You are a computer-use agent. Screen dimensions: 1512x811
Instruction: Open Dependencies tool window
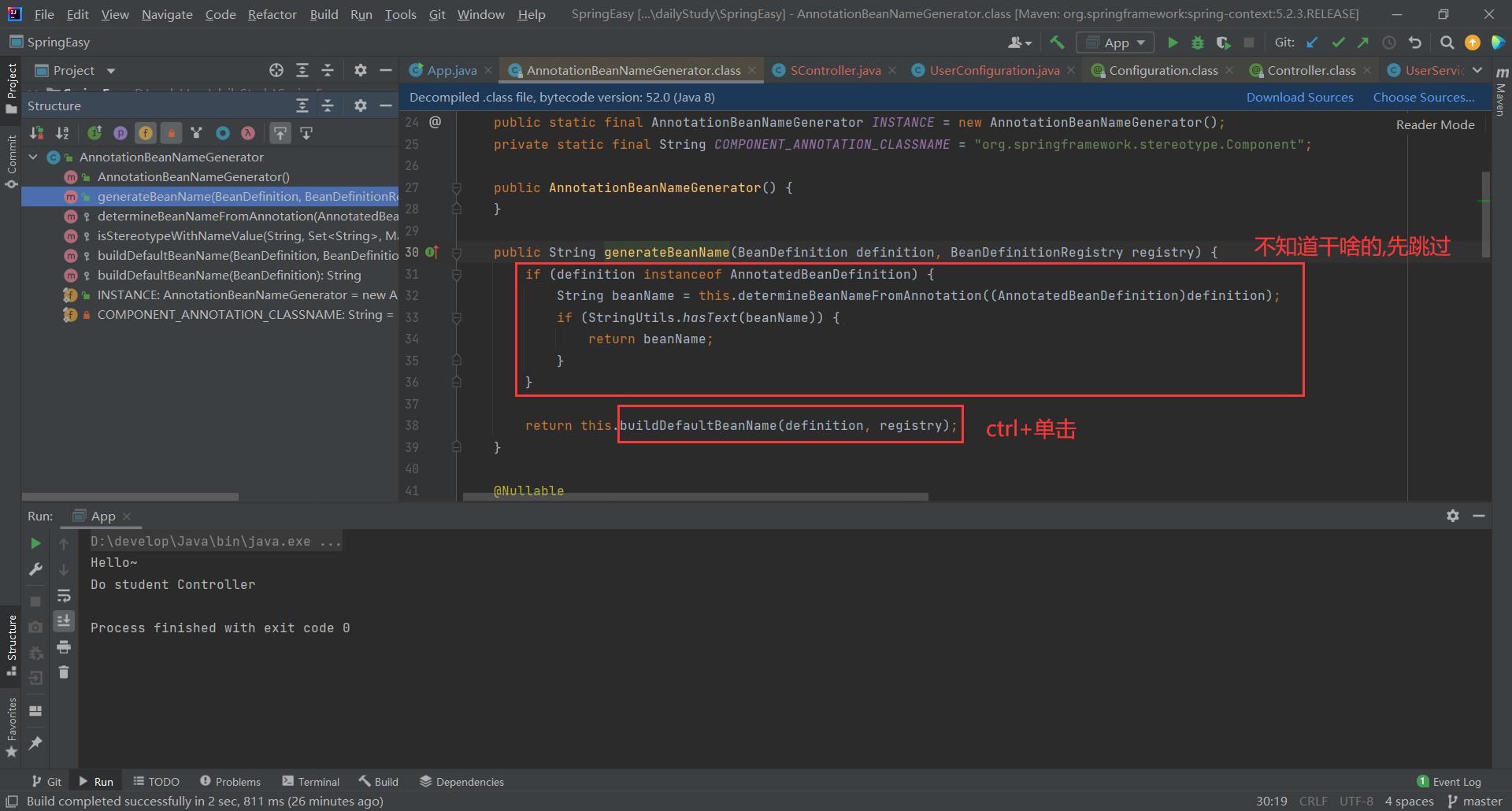(x=461, y=781)
